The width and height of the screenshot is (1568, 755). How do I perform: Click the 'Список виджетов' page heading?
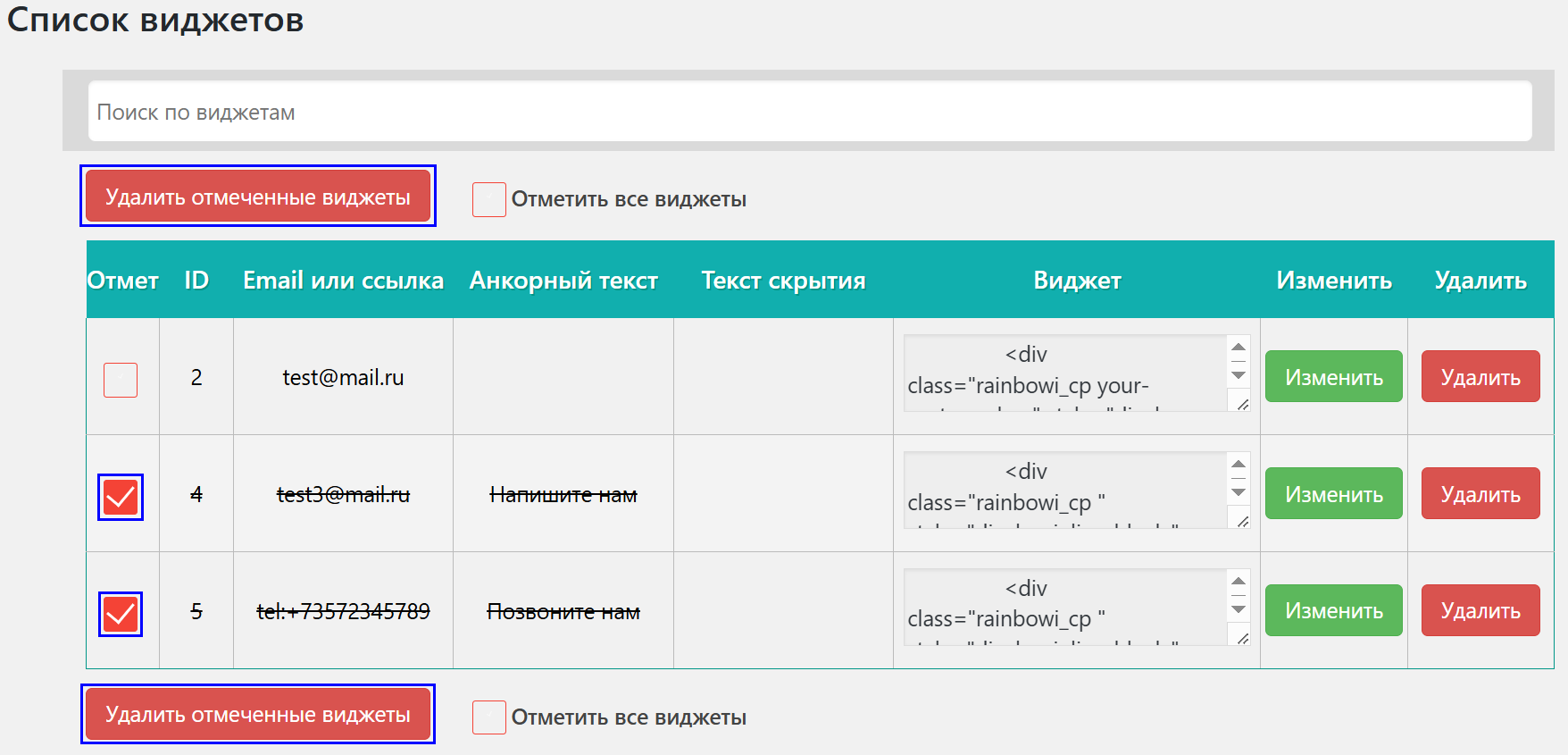[155, 19]
